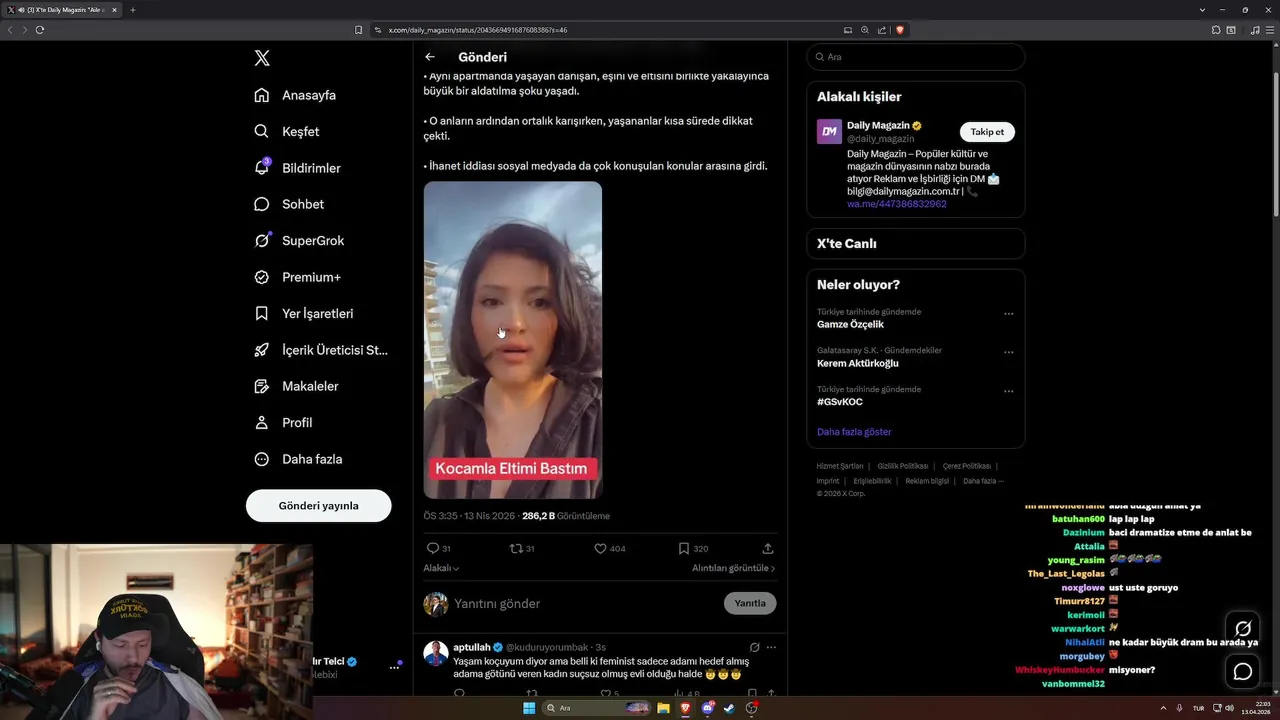Image resolution: width=1280 pixels, height=720 pixels.
Task: Open more options on aptullah's reply
Action: (771, 647)
